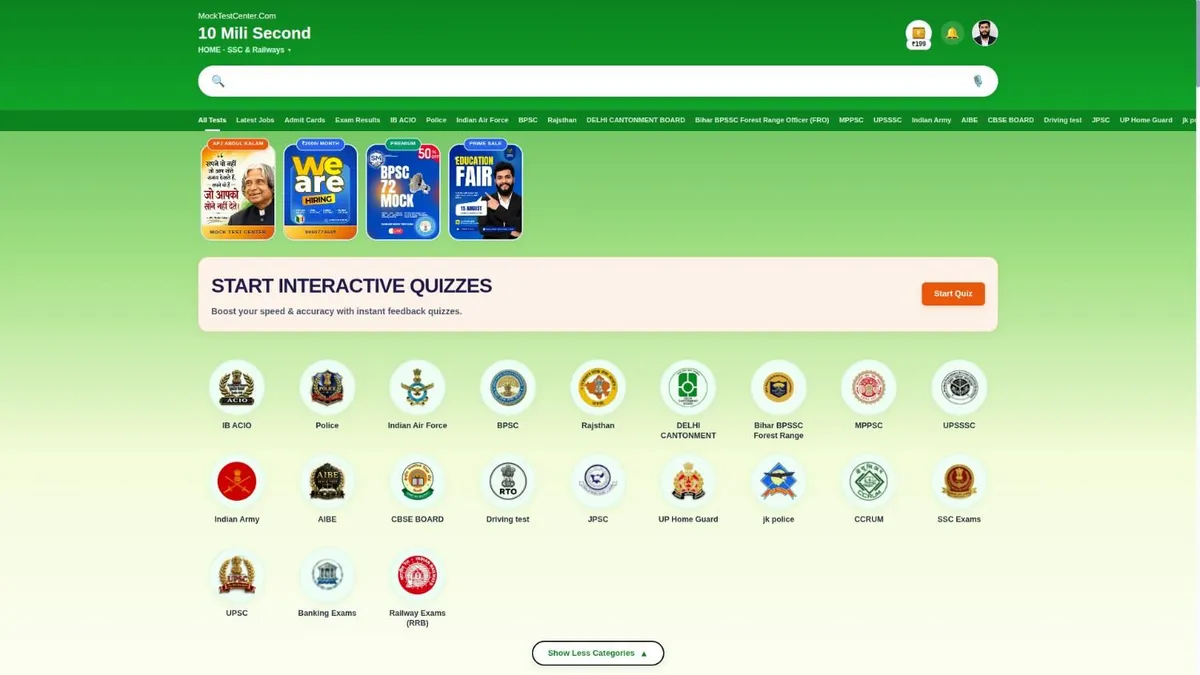Select the CCRUM category icon

point(869,482)
